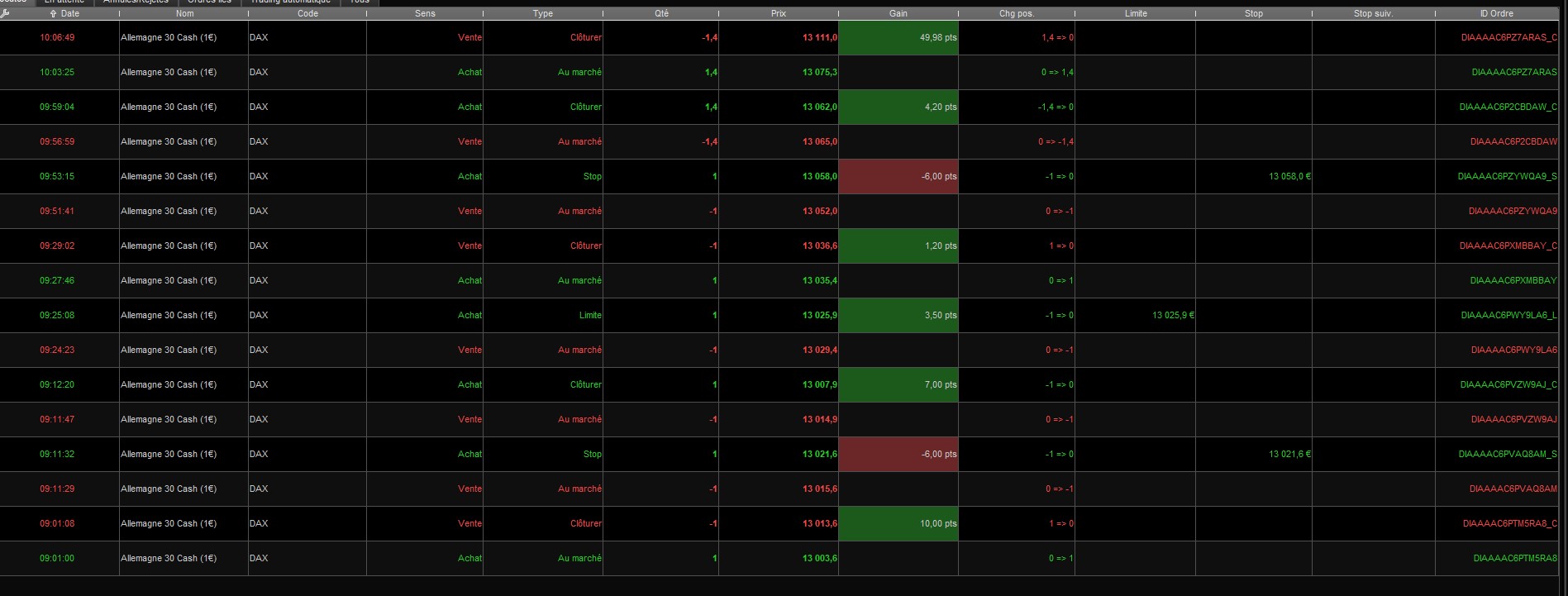This screenshot has height=596, width=1568.
Task: Open the Trading automatique tab
Action: (x=290, y=2)
